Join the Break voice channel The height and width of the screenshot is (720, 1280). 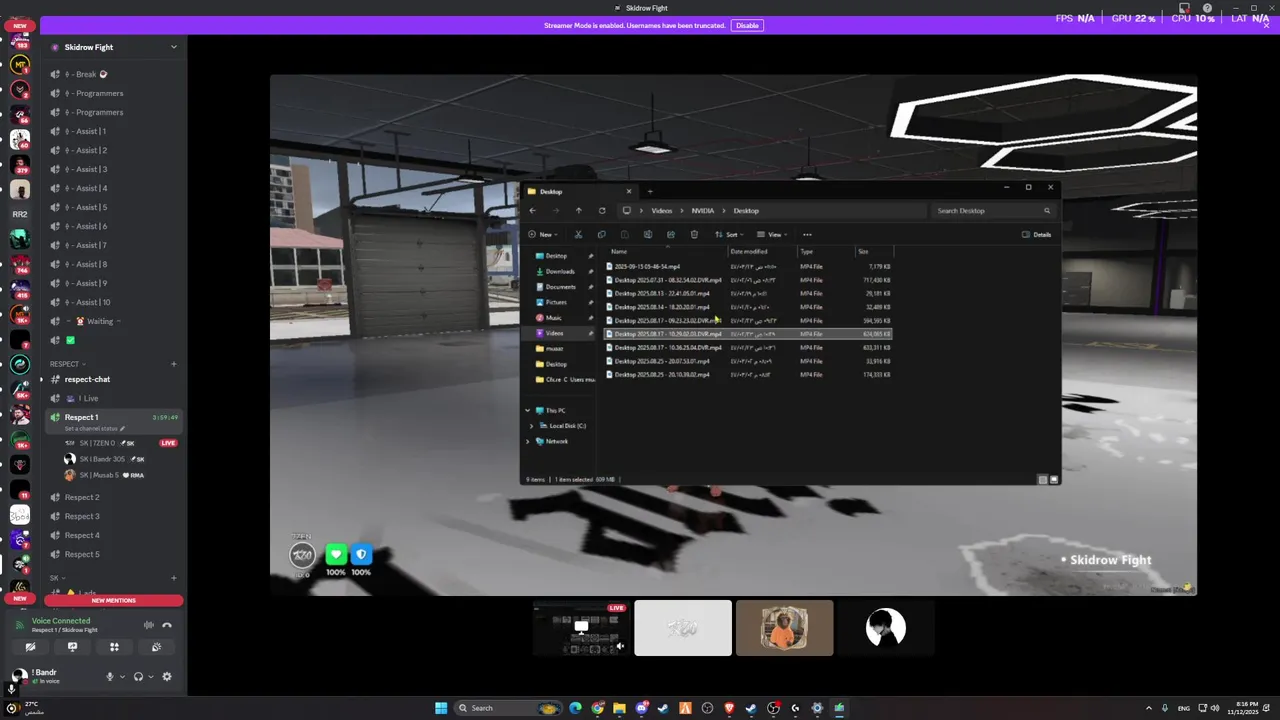coord(113,74)
